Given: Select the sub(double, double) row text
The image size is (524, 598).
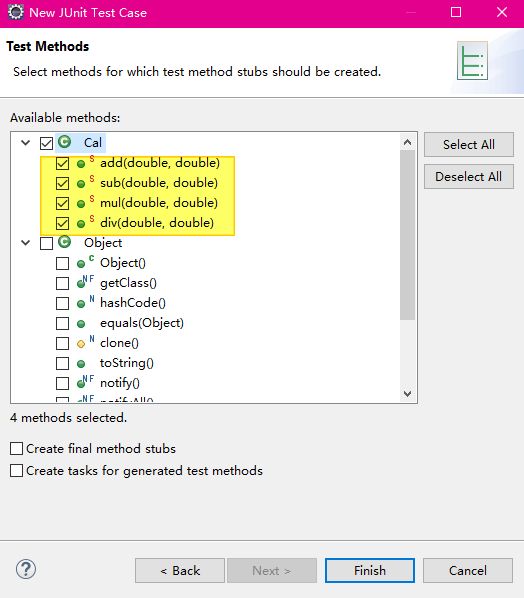Looking at the screenshot, I should [x=159, y=183].
